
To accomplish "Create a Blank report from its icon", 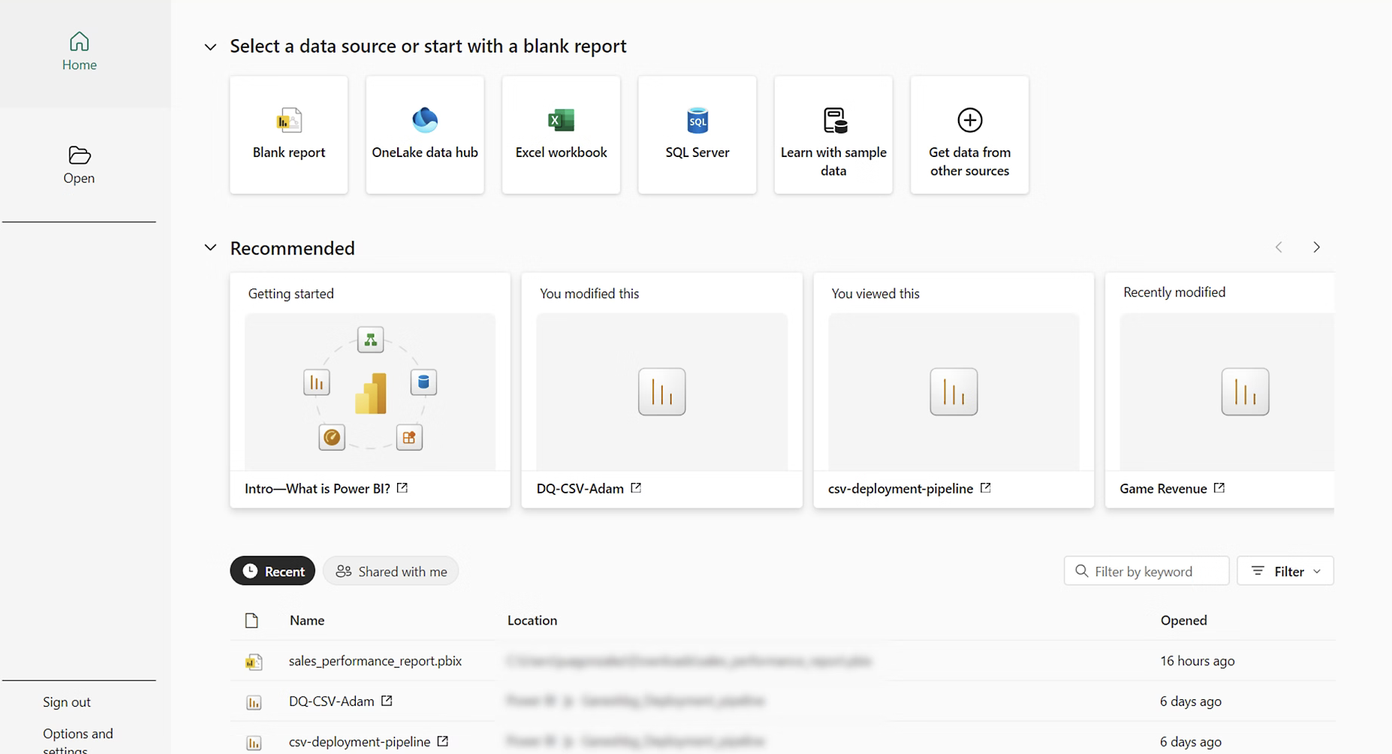I will pyautogui.click(x=289, y=121).
